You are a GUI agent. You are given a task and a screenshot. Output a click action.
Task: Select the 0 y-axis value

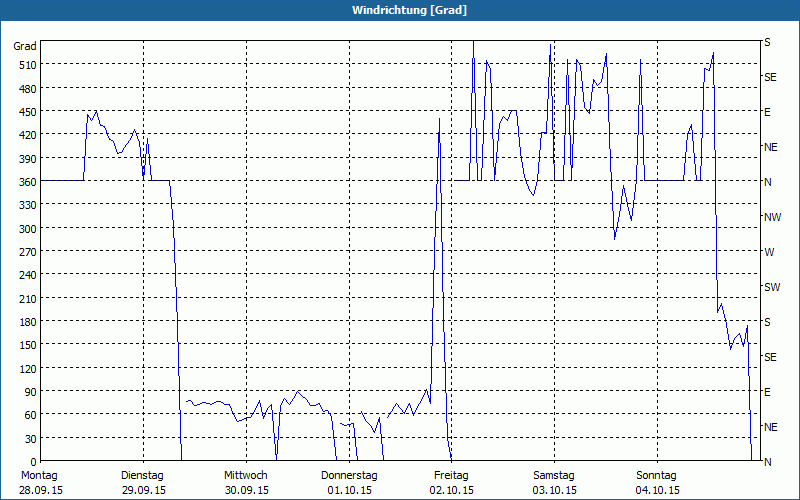click(34, 462)
